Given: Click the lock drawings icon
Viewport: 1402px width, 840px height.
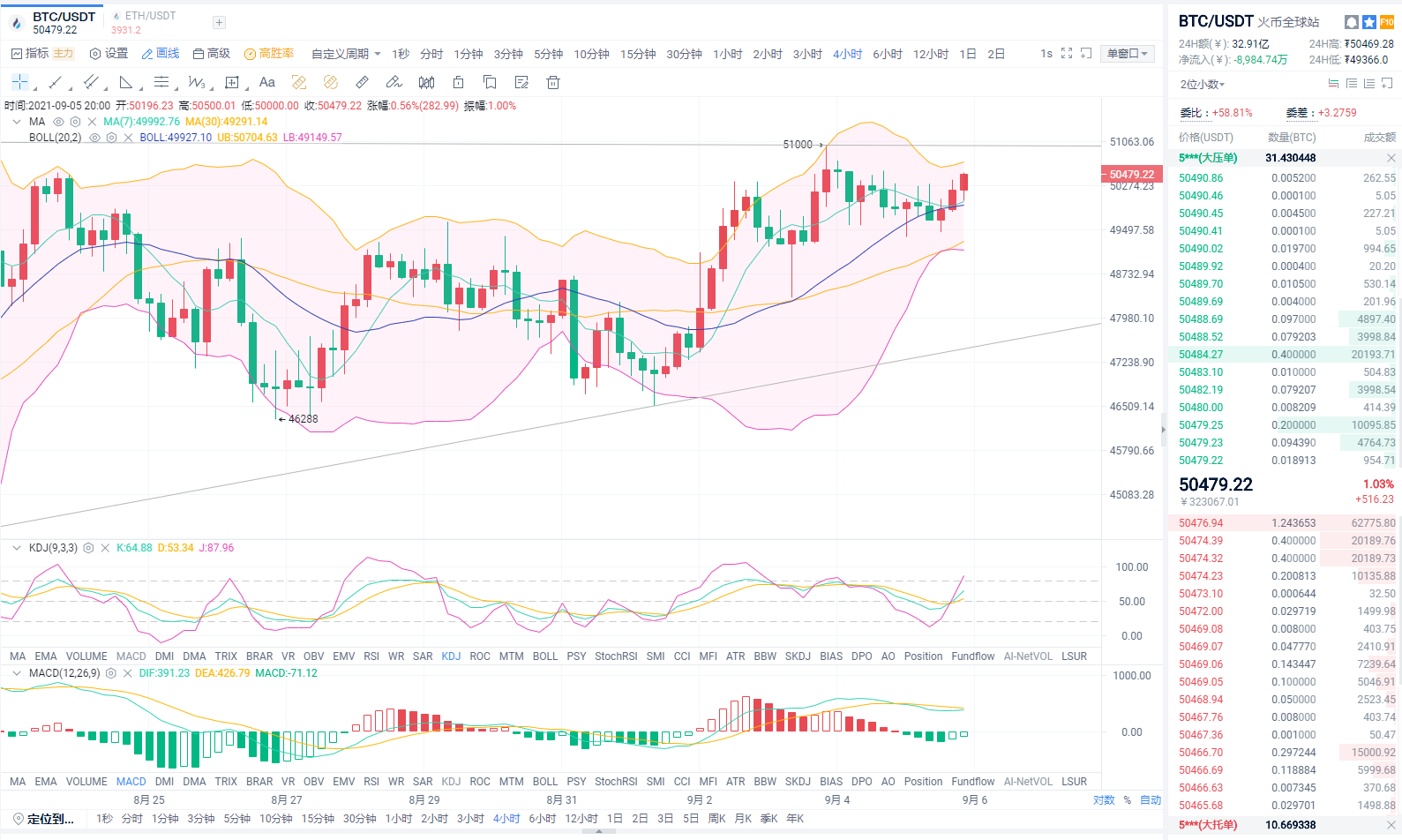Looking at the screenshot, I should (458, 82).
